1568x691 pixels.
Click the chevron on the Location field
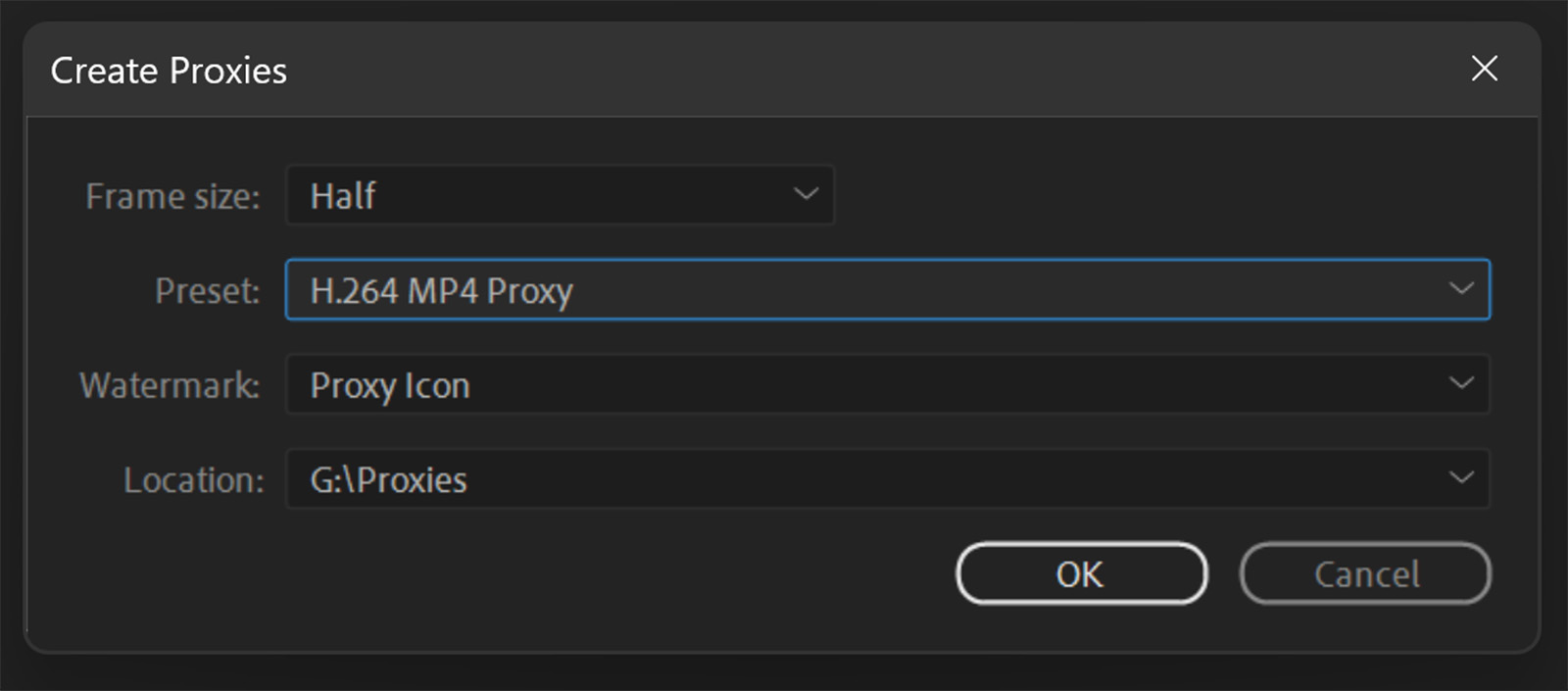click(1460, 478)
